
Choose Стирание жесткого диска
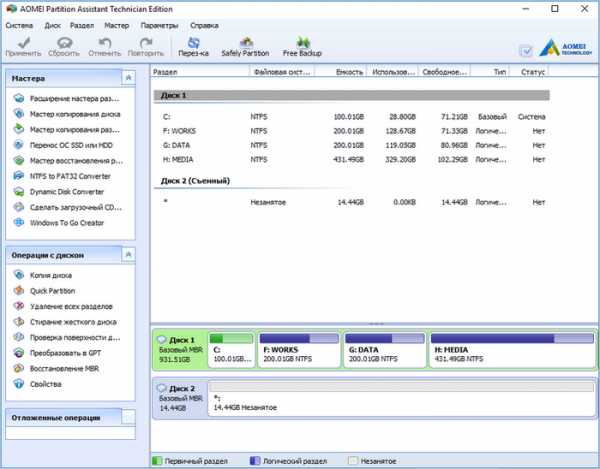click(65, 322)
